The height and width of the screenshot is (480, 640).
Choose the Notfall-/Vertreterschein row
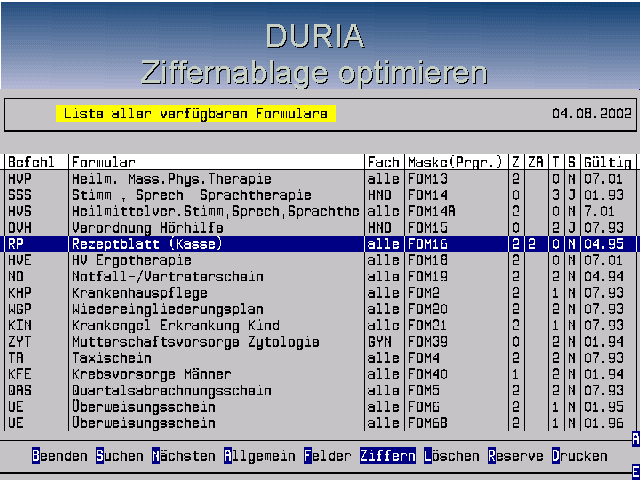click(320, 276)
